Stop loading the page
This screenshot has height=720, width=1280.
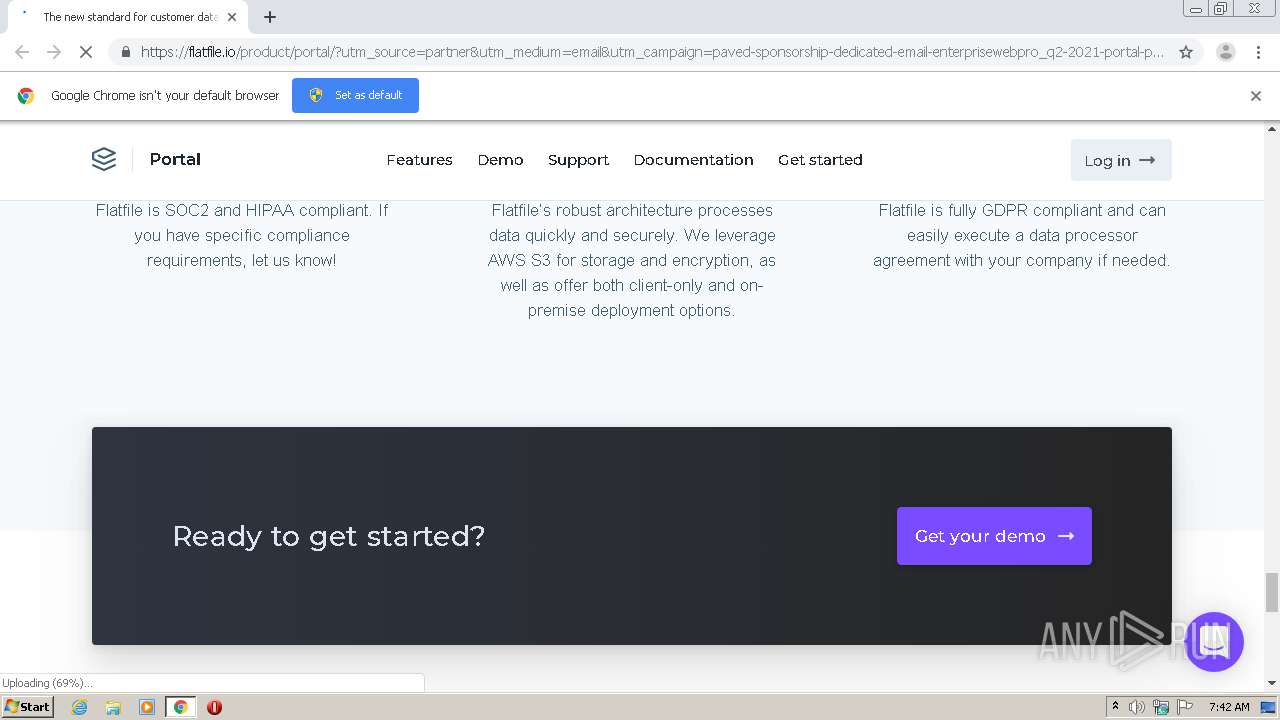tap(86, 52)
